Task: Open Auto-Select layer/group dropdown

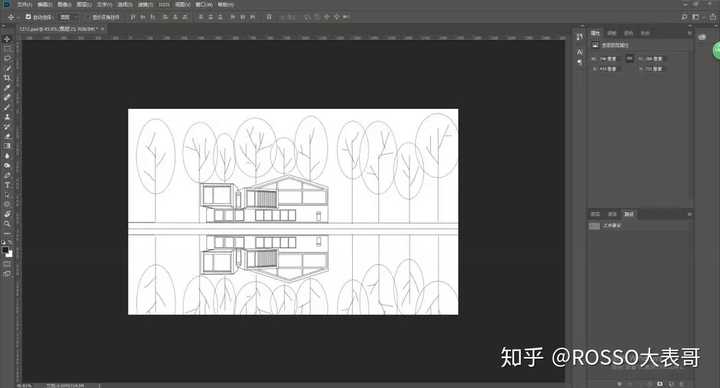Action: [x=69, y=17]
